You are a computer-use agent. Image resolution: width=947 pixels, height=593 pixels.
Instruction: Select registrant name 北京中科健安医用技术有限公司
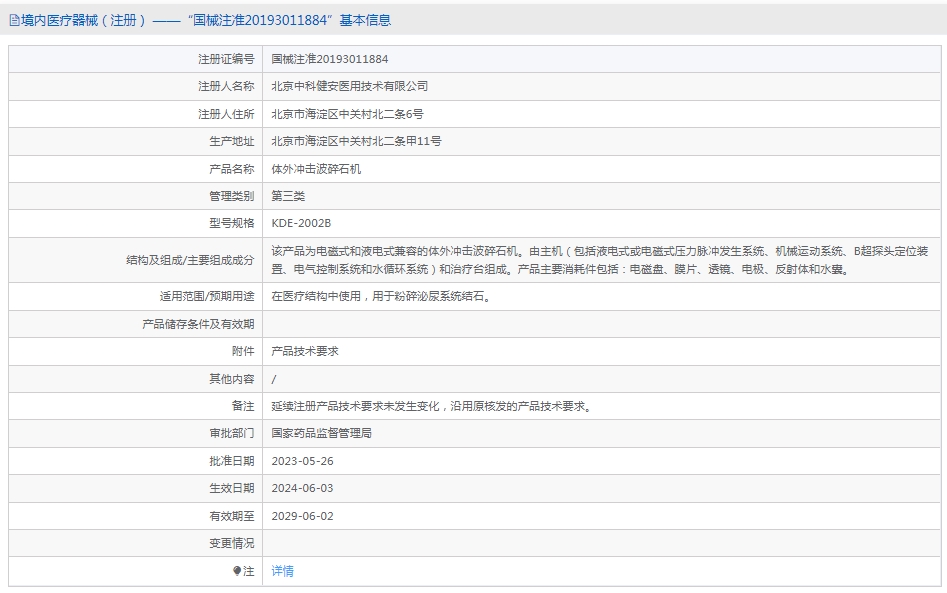[350, 86]
